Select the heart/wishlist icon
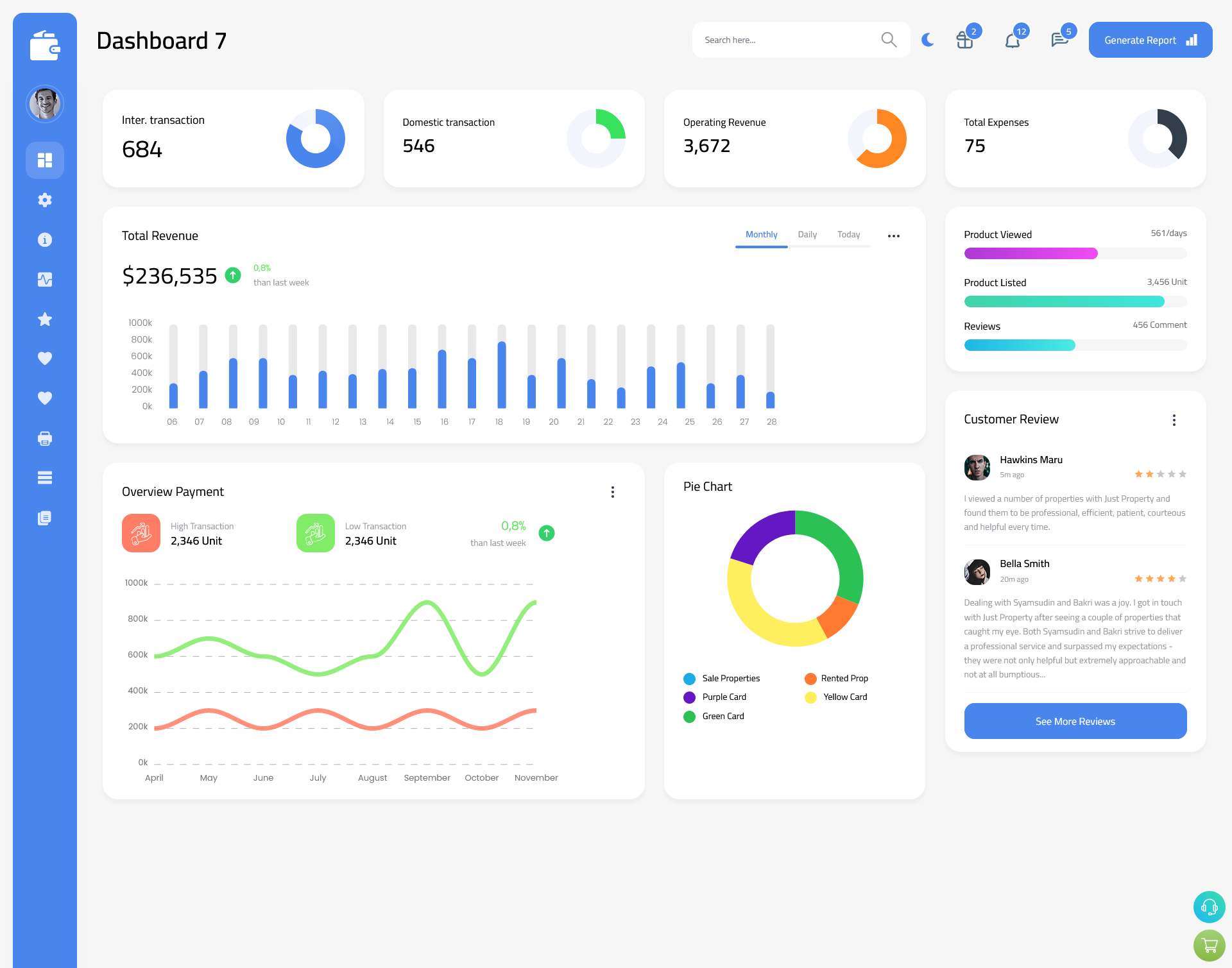The width and height of the screenshot is (1232, 968). [45, 359]
